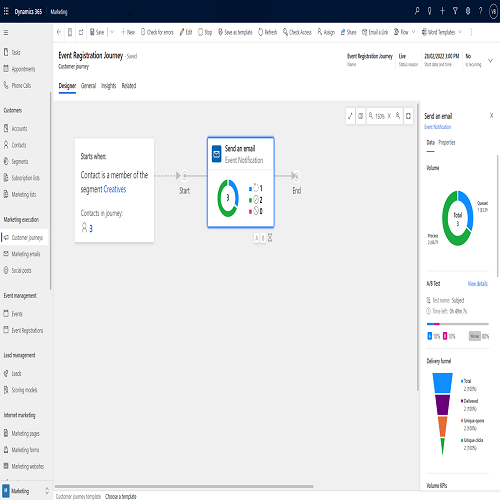Toggle the hamburger navigation menu

[6, 33]
